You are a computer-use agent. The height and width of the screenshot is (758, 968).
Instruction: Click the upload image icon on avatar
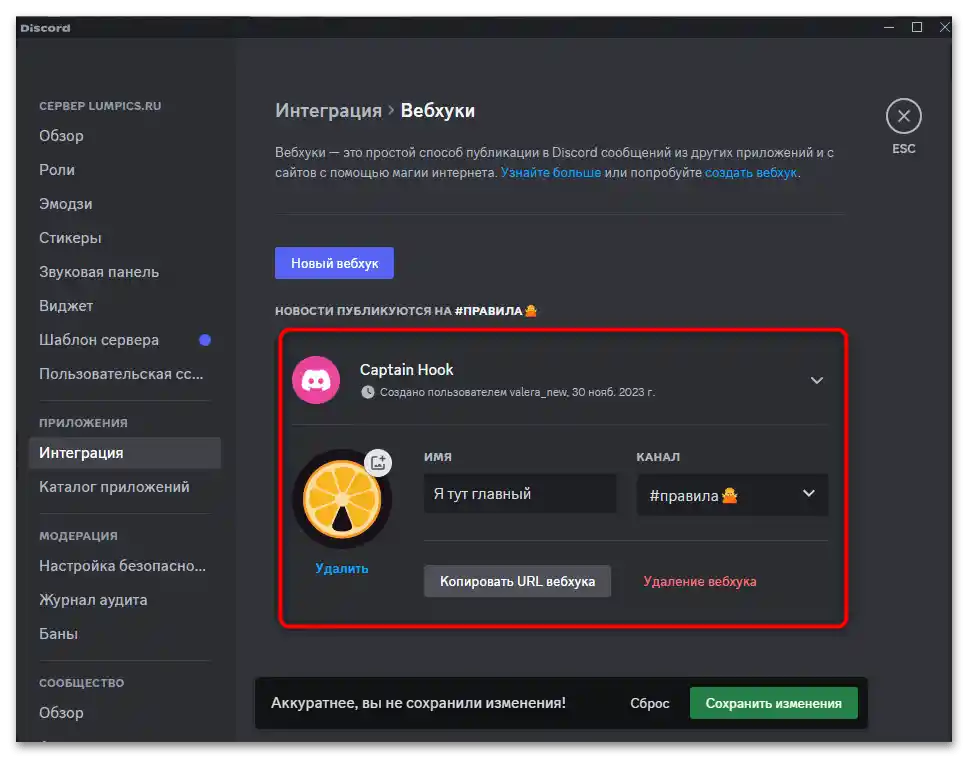pyautogui.click(x=378, y=462)
